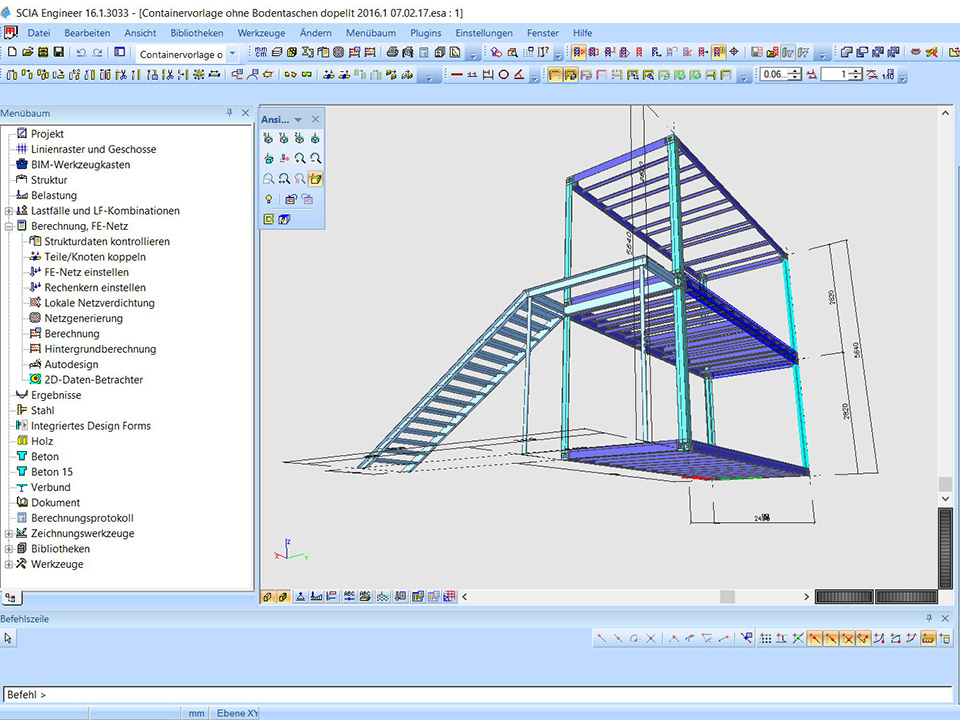This screenshot has height=720, width=960.
Task: Expand the Lastfälle und LF-Kombinationen node
Action: click(9, 211)
